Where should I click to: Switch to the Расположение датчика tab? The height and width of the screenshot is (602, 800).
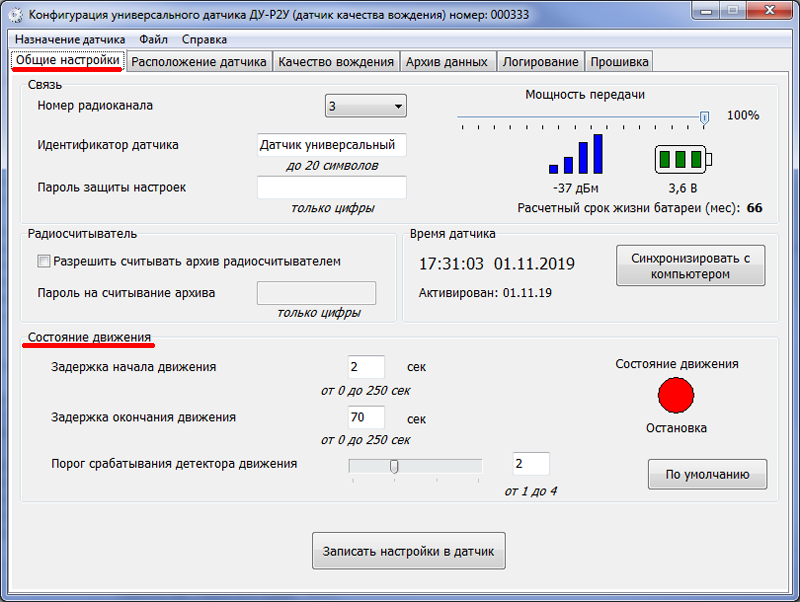199,62
